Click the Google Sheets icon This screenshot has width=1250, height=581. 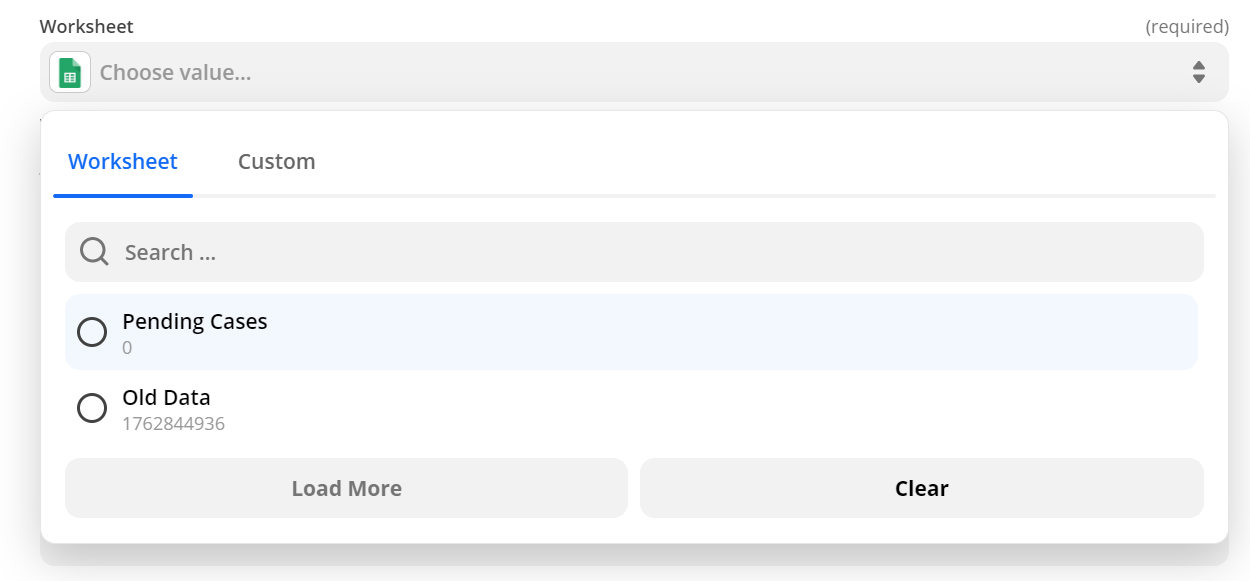click(70, 72)
